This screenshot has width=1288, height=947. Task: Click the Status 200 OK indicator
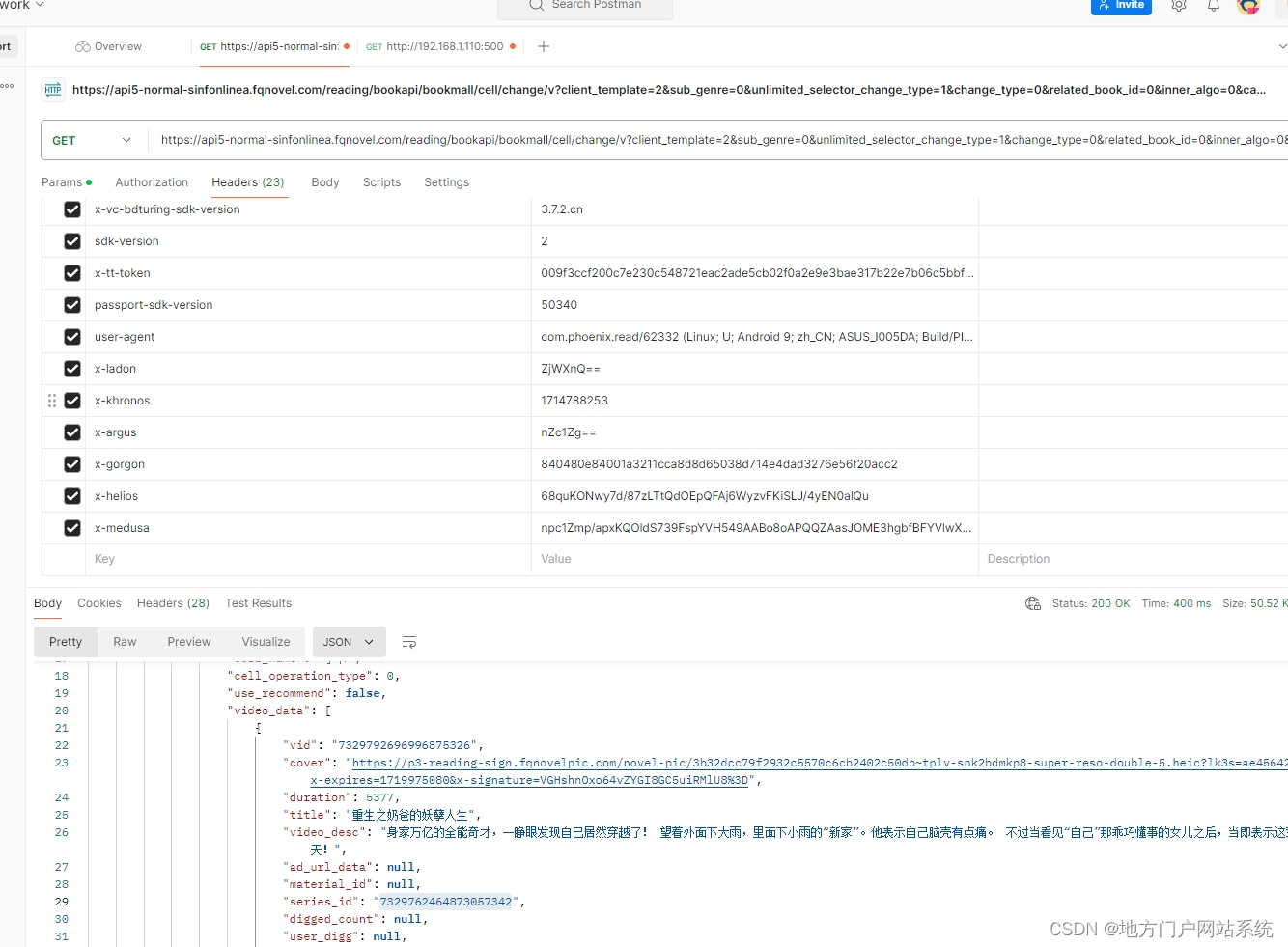(1091, 603)
